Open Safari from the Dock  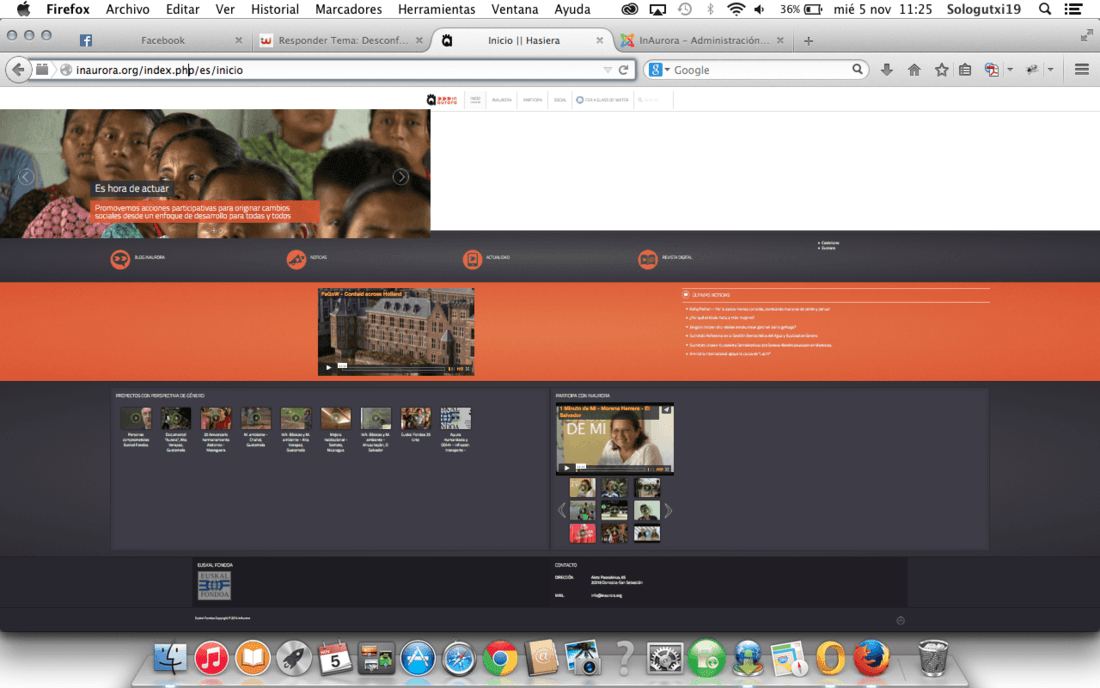(x=459, y=659)
